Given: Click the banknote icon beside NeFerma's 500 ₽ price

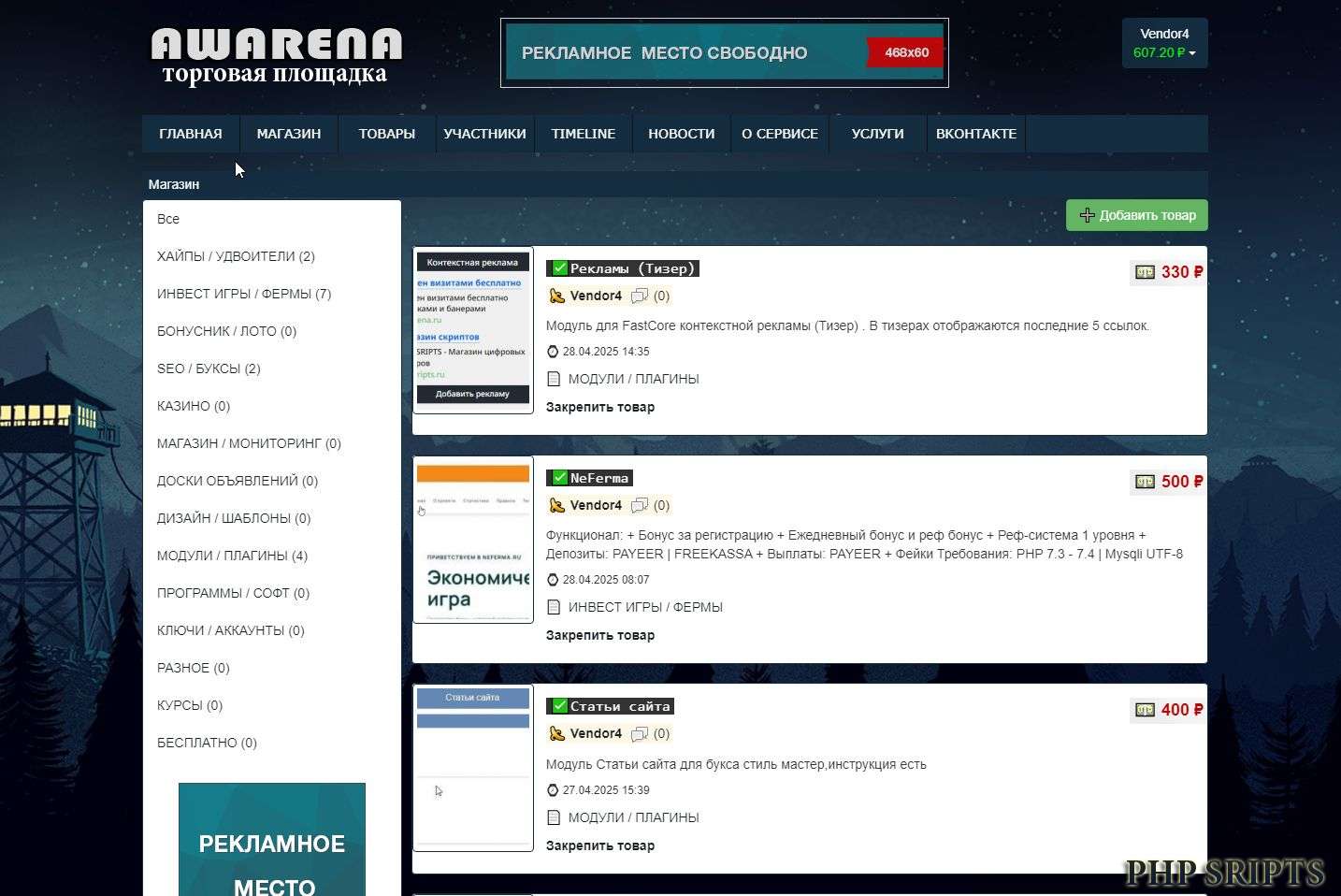Looking at the screenshot, I should tap(1145, 482).
